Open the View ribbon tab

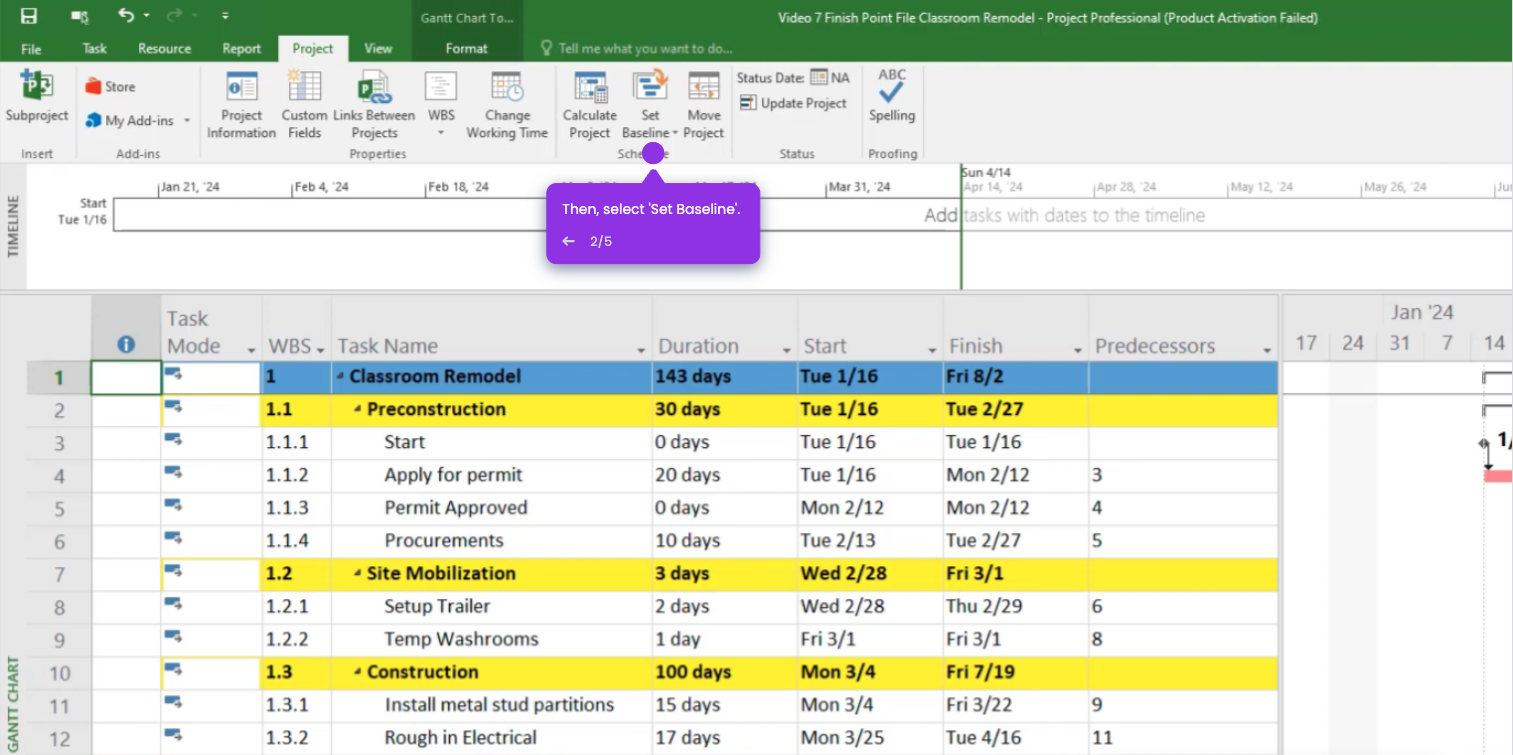(x=378, y=48)
